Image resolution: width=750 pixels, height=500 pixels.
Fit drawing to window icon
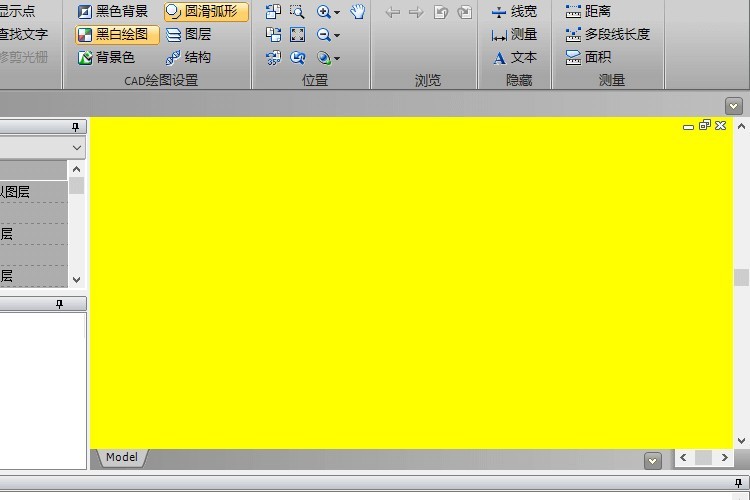click(x=297, y=34)
